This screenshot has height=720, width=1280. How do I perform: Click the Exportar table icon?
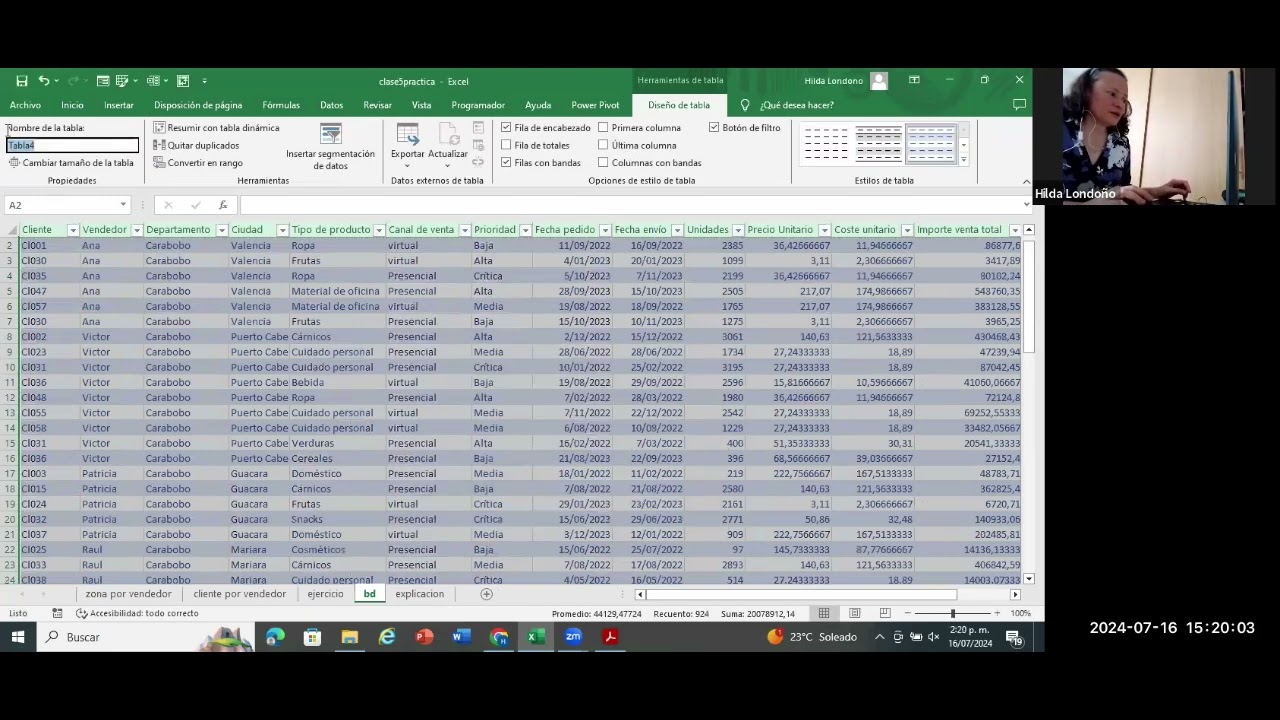tap(407, 135)
